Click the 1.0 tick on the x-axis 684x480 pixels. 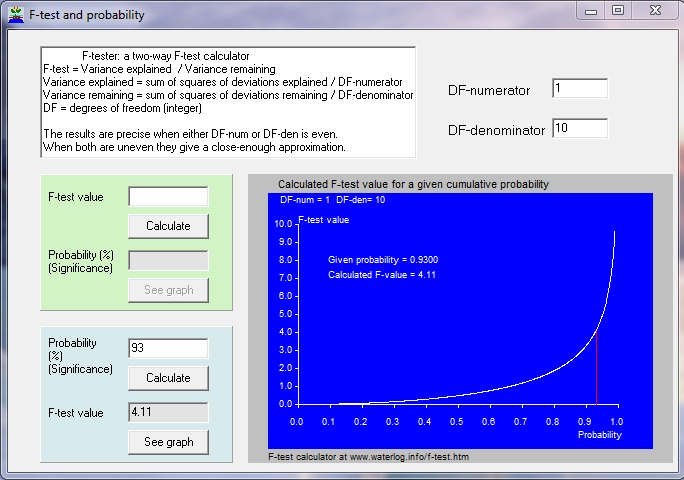pos(616,422)
